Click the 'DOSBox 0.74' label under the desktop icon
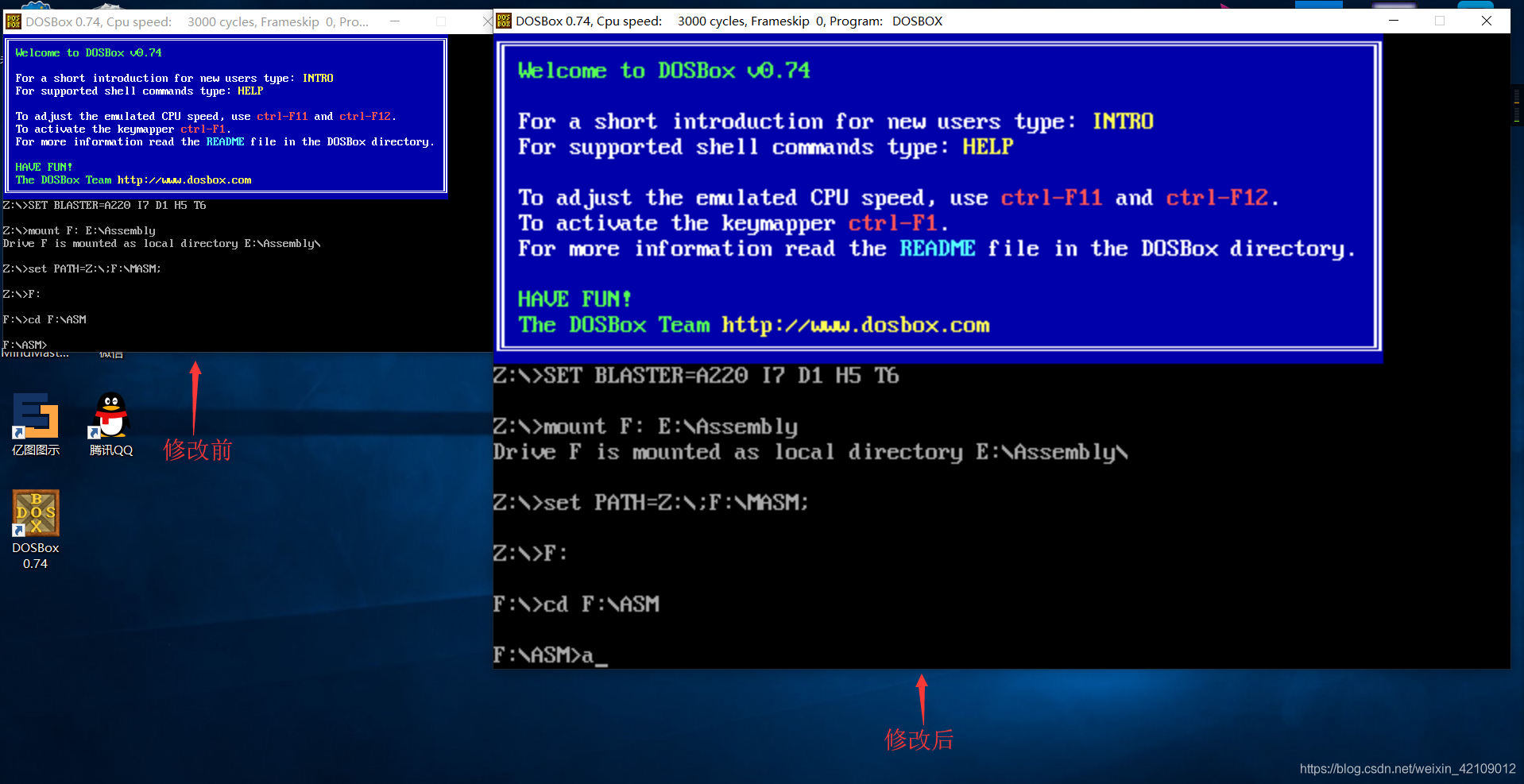The image size is (1524, 784). click(36, 556)
